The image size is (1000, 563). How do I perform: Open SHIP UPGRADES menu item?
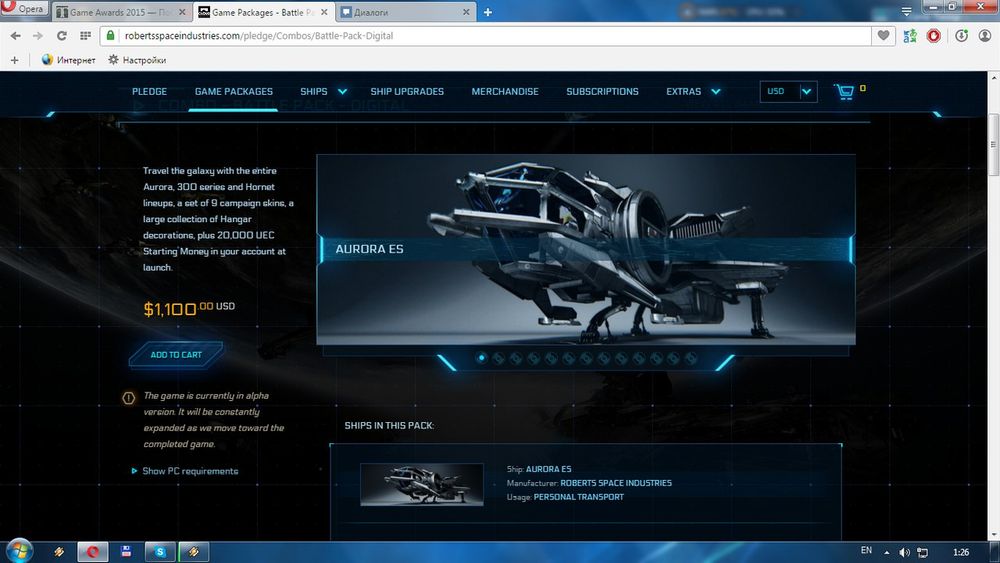[x=407, y=92]
